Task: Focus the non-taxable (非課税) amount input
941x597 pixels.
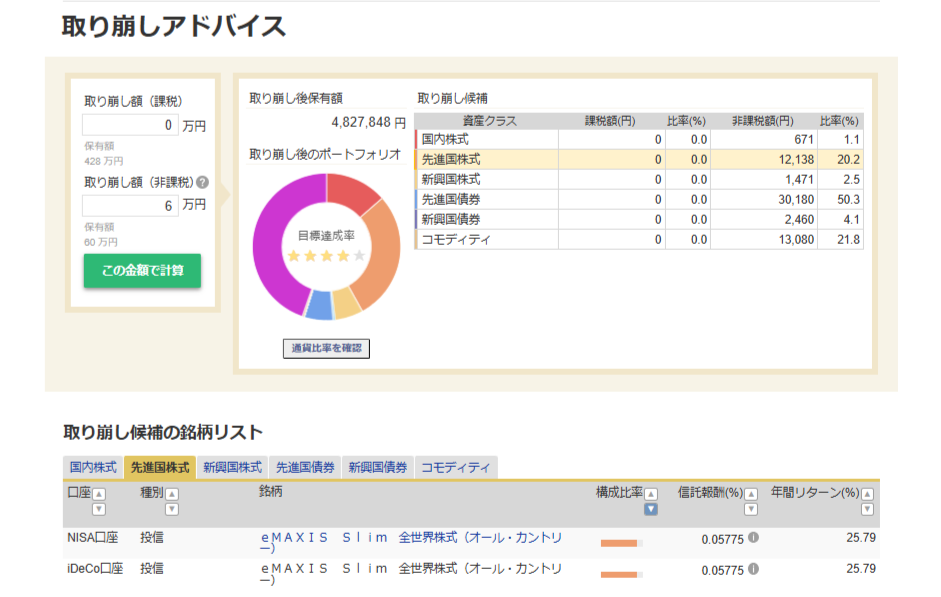Action: click(130, 206)
